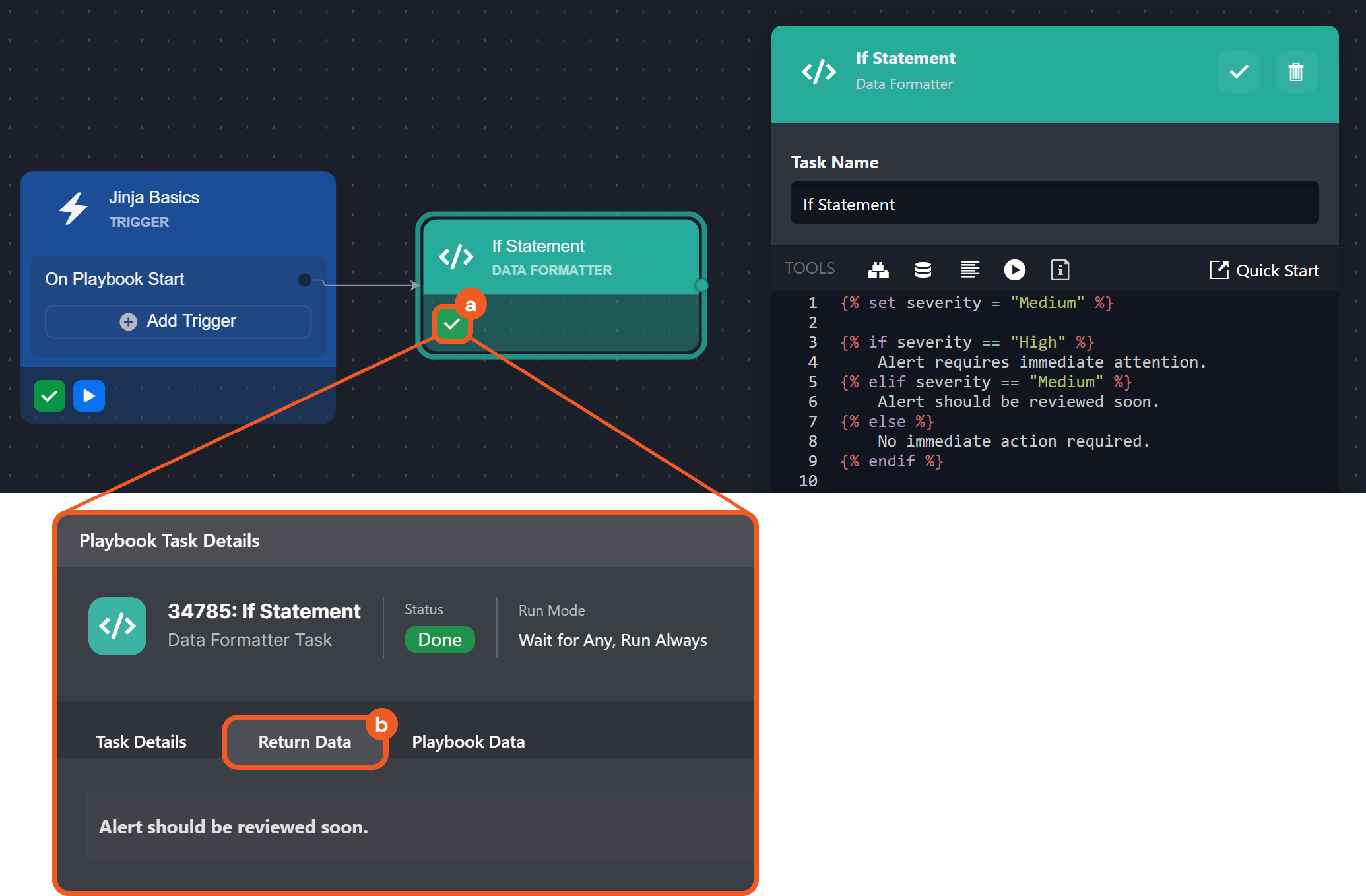Select the Task Details tab
Screen dimensions: 1366x896
pyautogui.click(x=141, y=742)
